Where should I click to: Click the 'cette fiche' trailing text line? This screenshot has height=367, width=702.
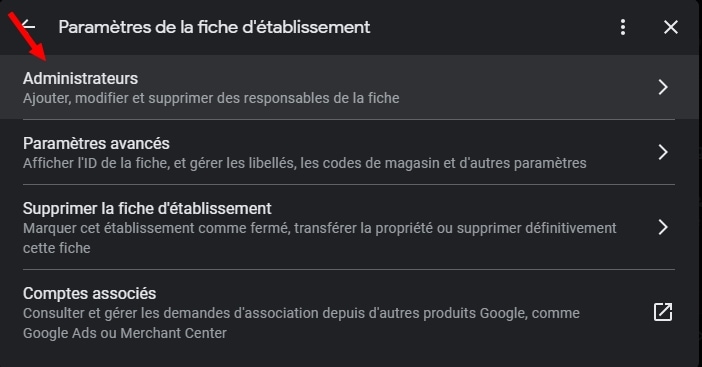coord(57,248)
